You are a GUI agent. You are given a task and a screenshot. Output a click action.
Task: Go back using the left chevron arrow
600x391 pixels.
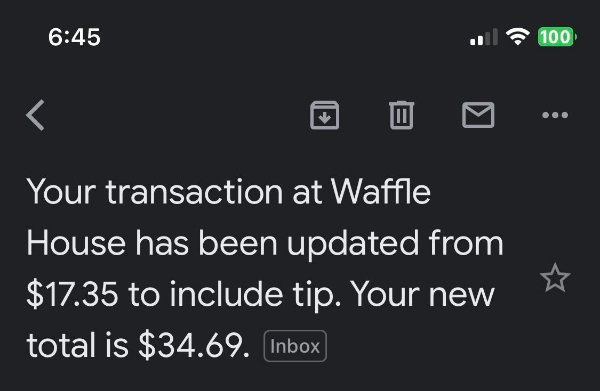[x=36, y=115]
